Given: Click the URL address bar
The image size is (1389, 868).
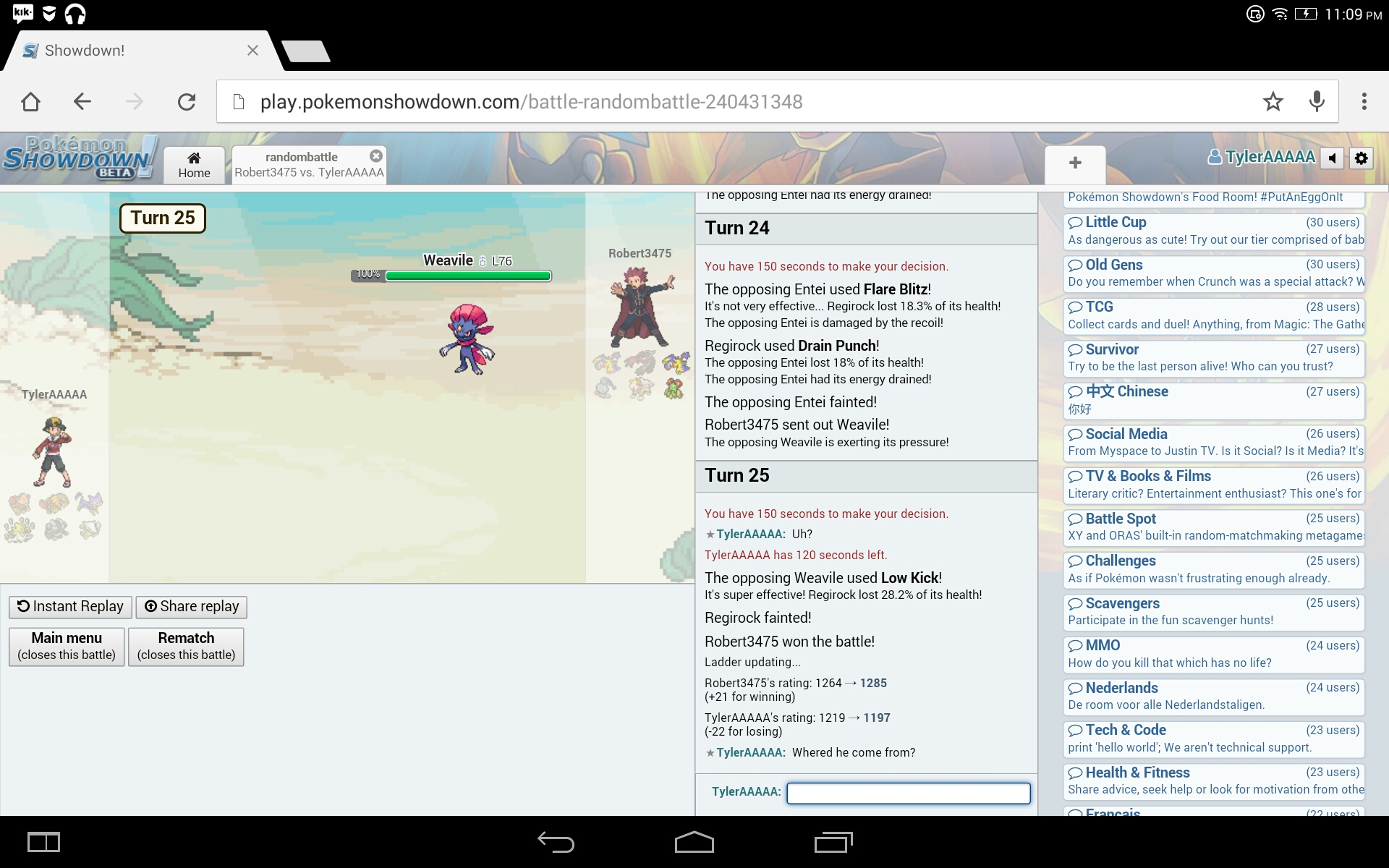Looking at the screenshot, I should tap(778, 102).
